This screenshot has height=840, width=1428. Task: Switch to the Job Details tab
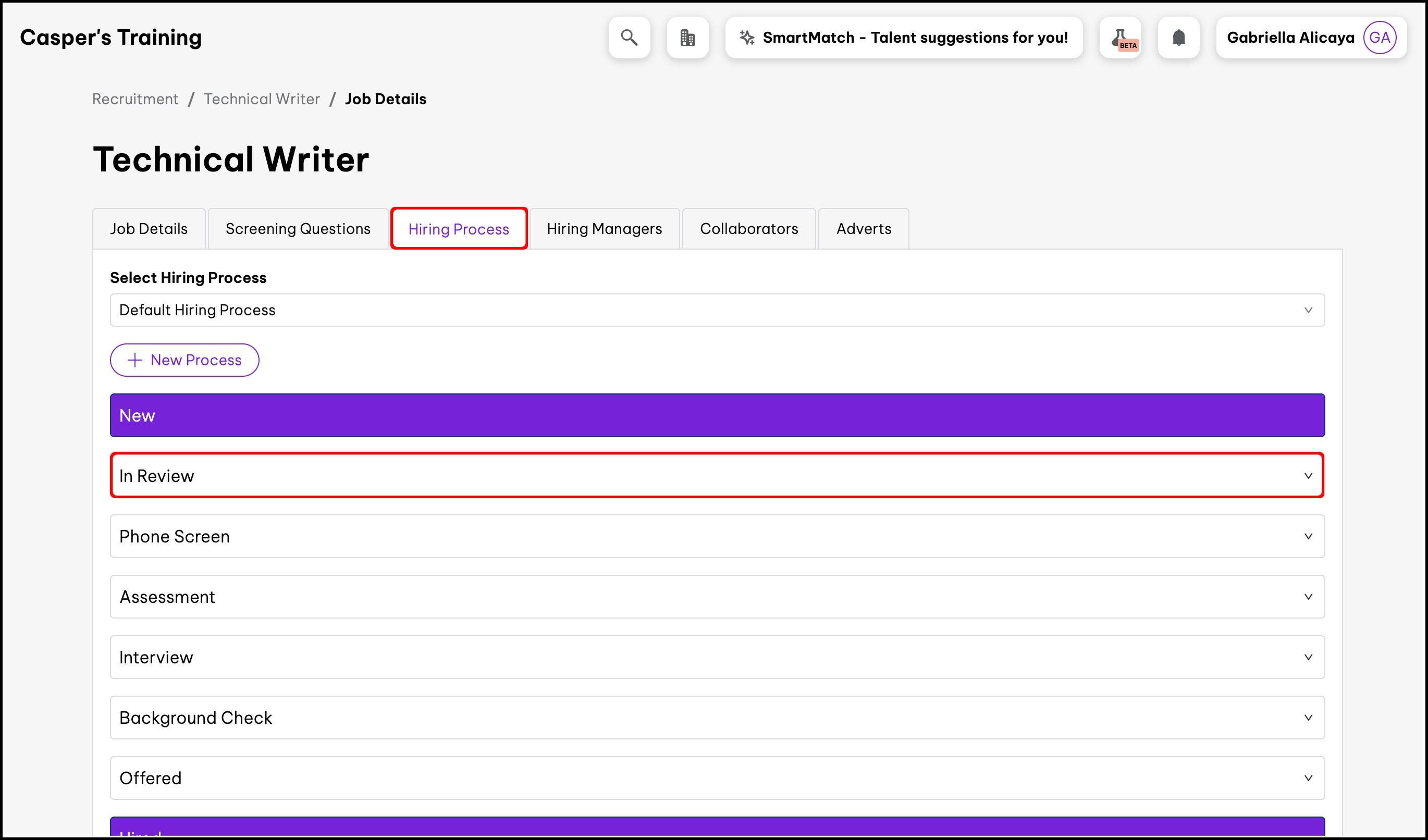click(149, 229)
